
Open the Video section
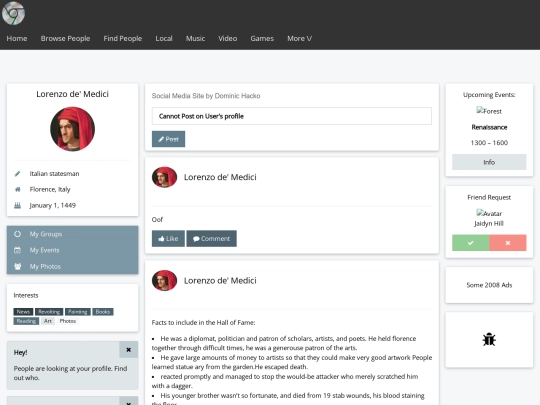click(228, 39)
